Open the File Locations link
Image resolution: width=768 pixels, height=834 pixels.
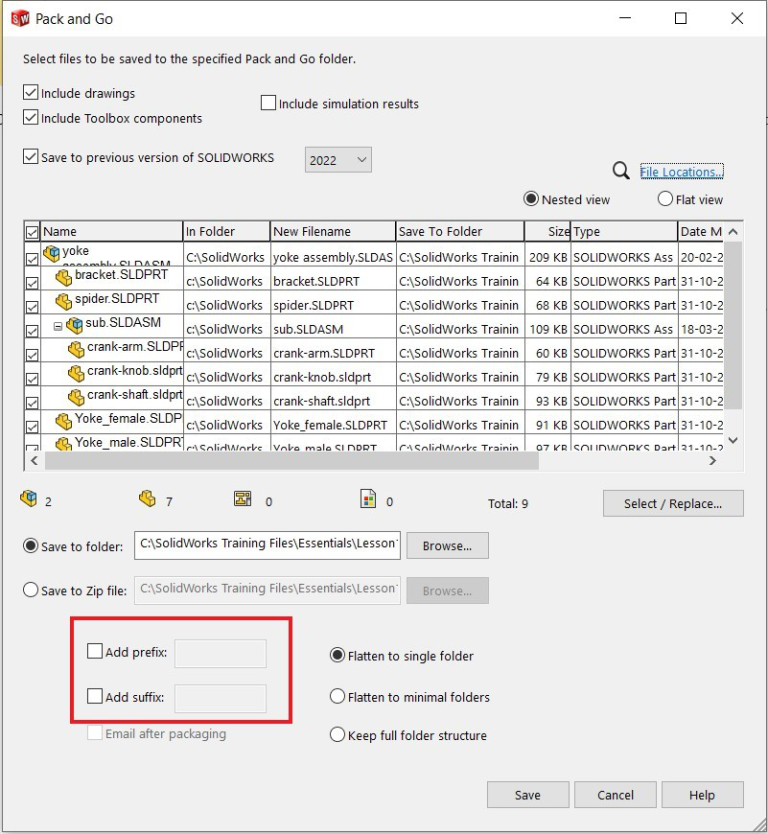point(681,172)
